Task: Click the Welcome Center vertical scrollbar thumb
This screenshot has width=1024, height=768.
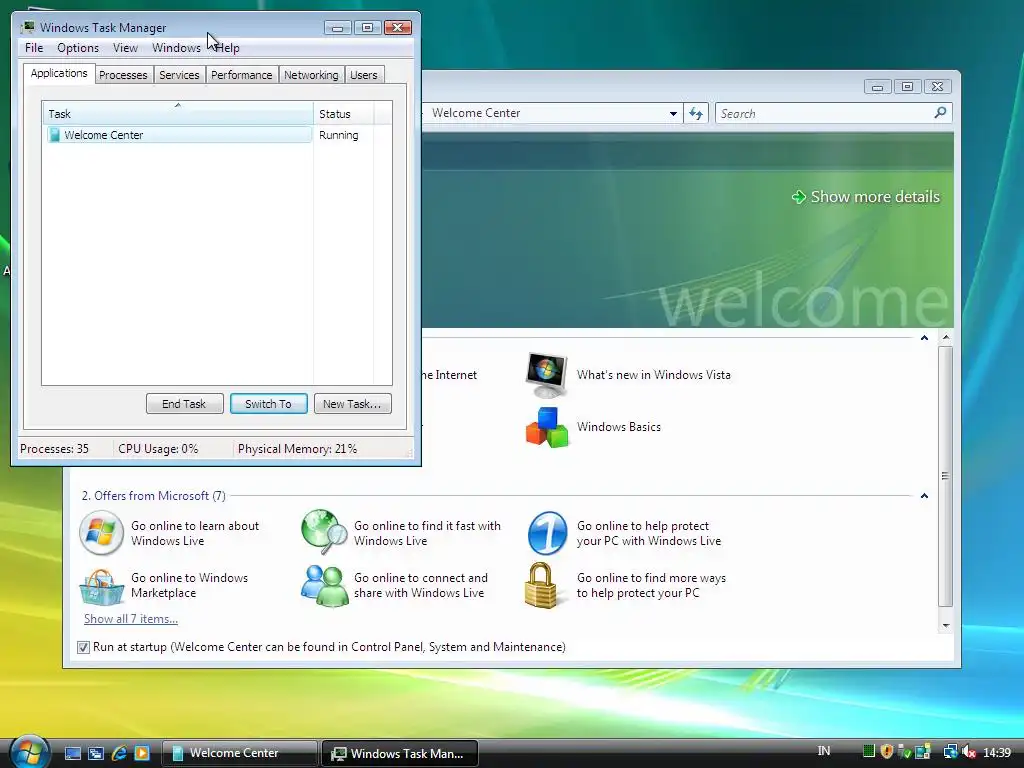Action: [x=946, y=476]
